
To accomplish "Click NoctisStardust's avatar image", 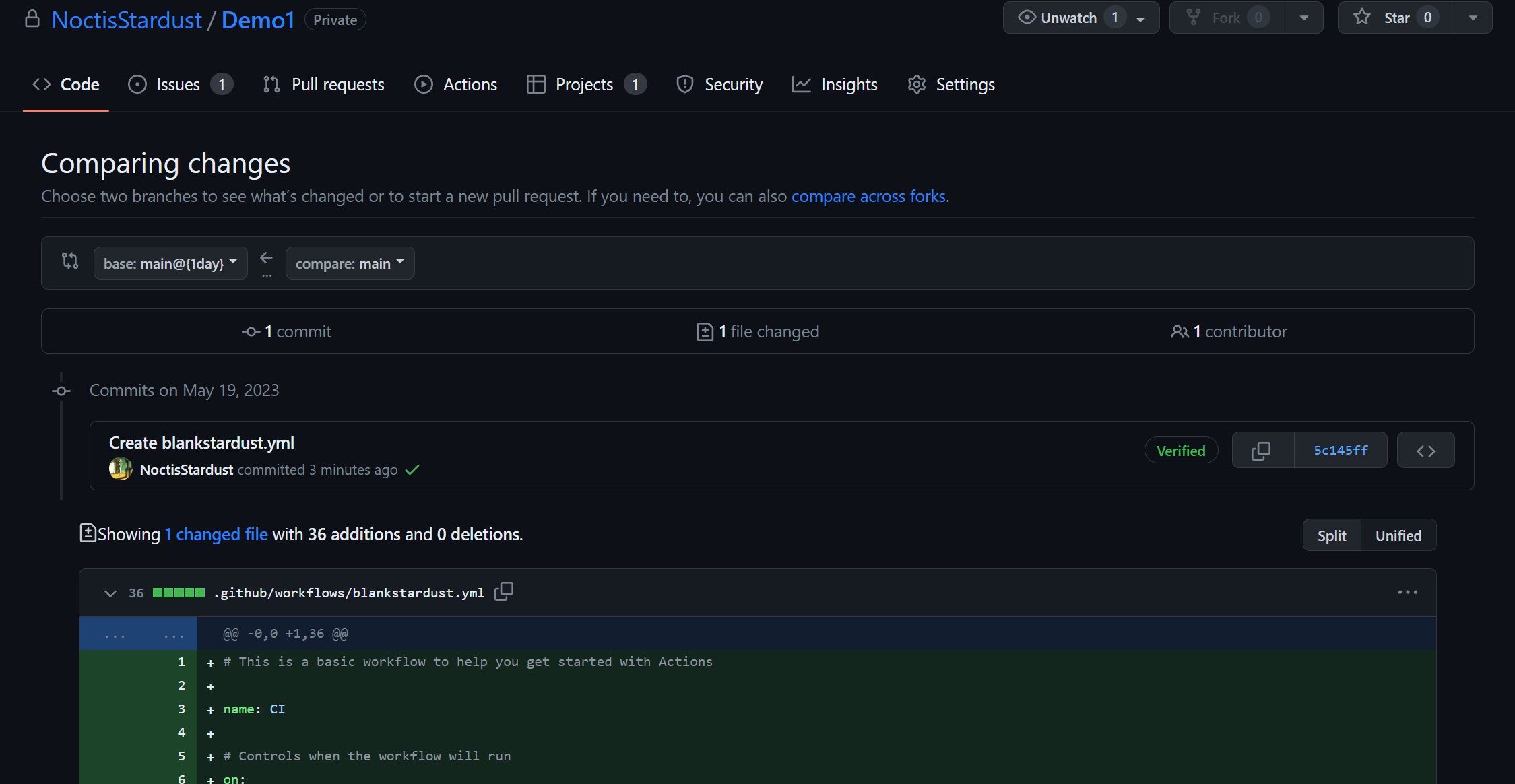I will (121, 469).
